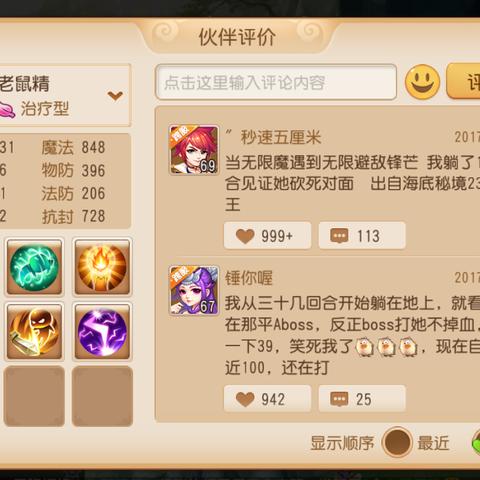The height and width of the screenshot is (480, 480).
Task: Toggle the green sort option beside 最近
Action: (x=476, y=443)
